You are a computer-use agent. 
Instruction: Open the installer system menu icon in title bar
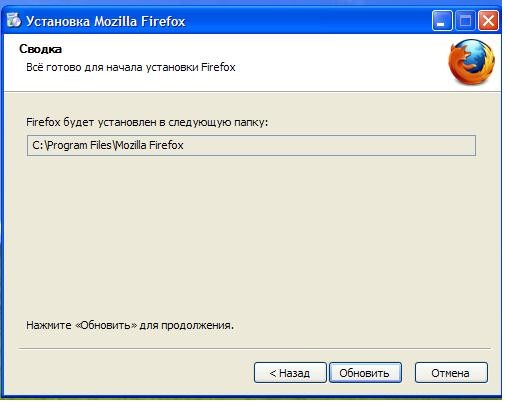tap(14, 20)
